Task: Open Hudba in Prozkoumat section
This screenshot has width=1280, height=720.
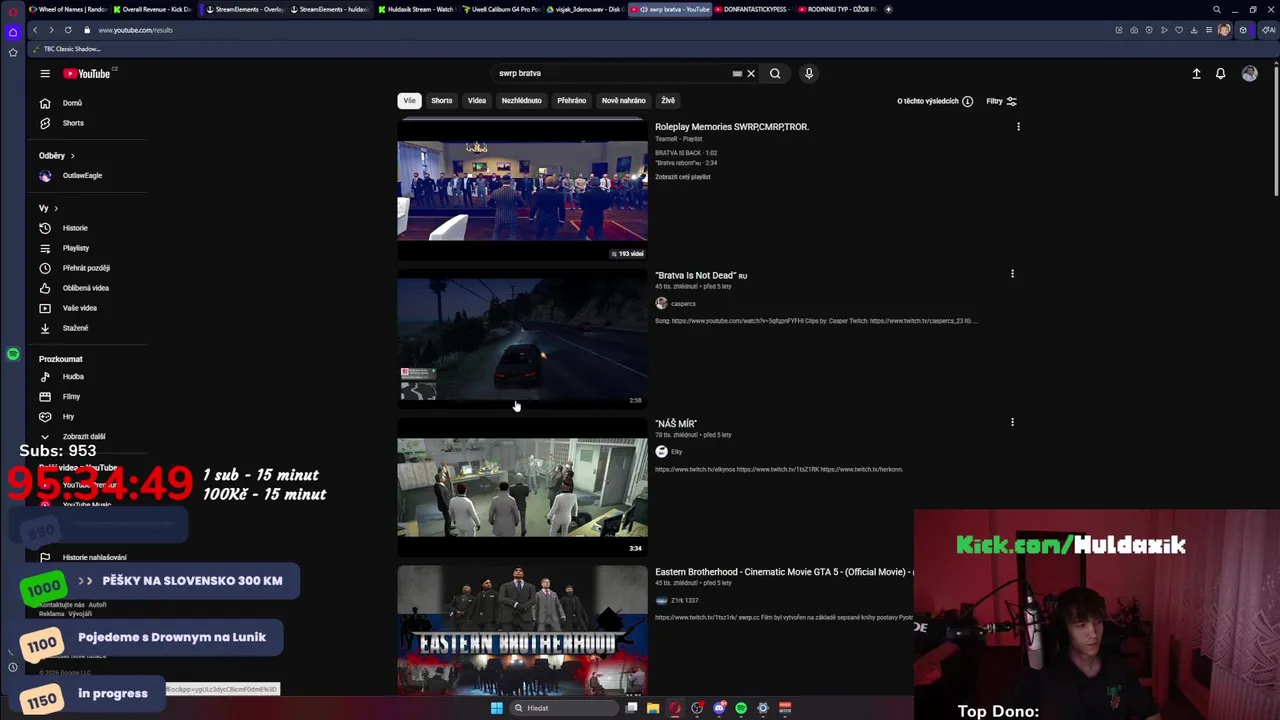Action: [73, 377]
